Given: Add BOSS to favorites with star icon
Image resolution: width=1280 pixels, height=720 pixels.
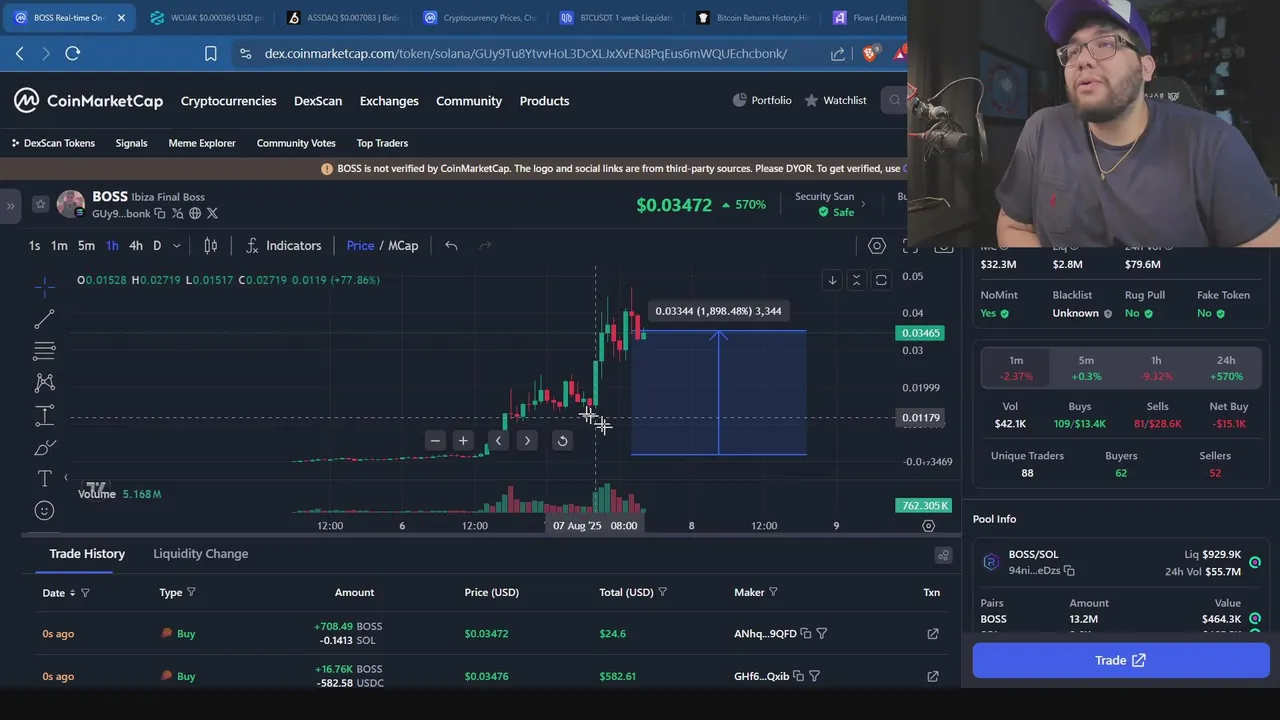Looking at the screenshot, I should click(x=40, y=204).
